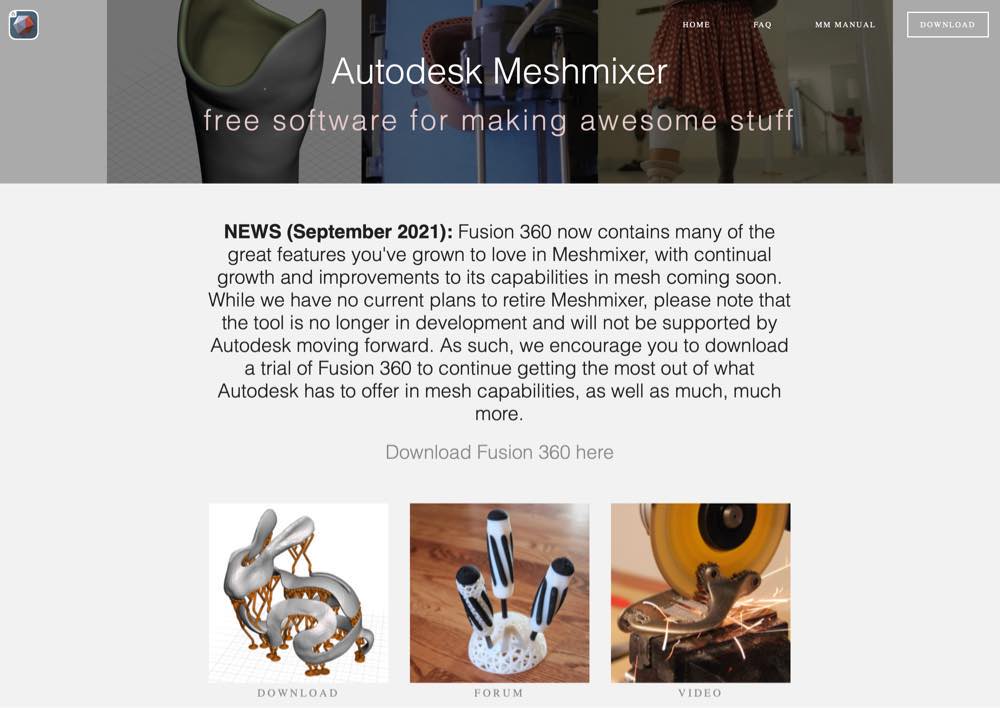Follow the Download Fusion 360 here link
Screen dimensions: 1000x708
pos(499,452)
